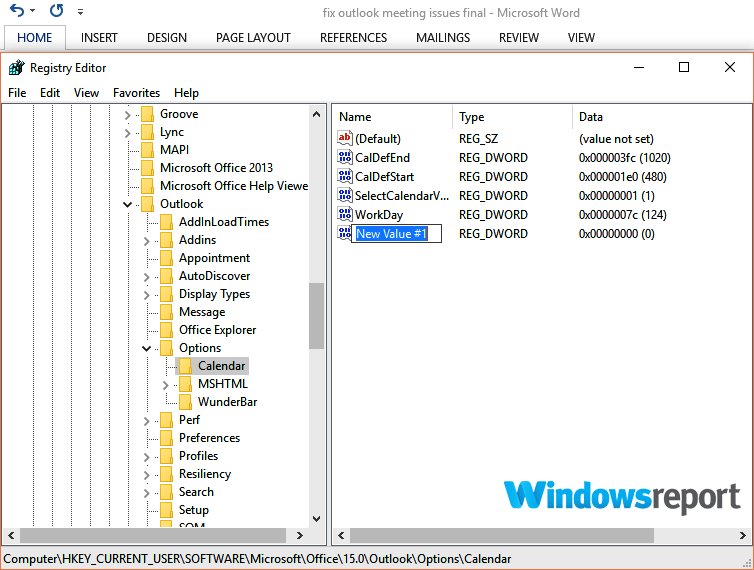
Task: Click the Redo icon in Word toolbar
Action: pyautogui.click(x=57, y=10)
